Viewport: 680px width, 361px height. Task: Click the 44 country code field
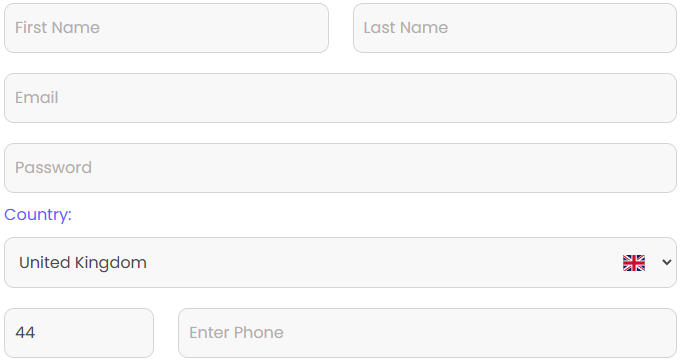(x=79, y=333)
